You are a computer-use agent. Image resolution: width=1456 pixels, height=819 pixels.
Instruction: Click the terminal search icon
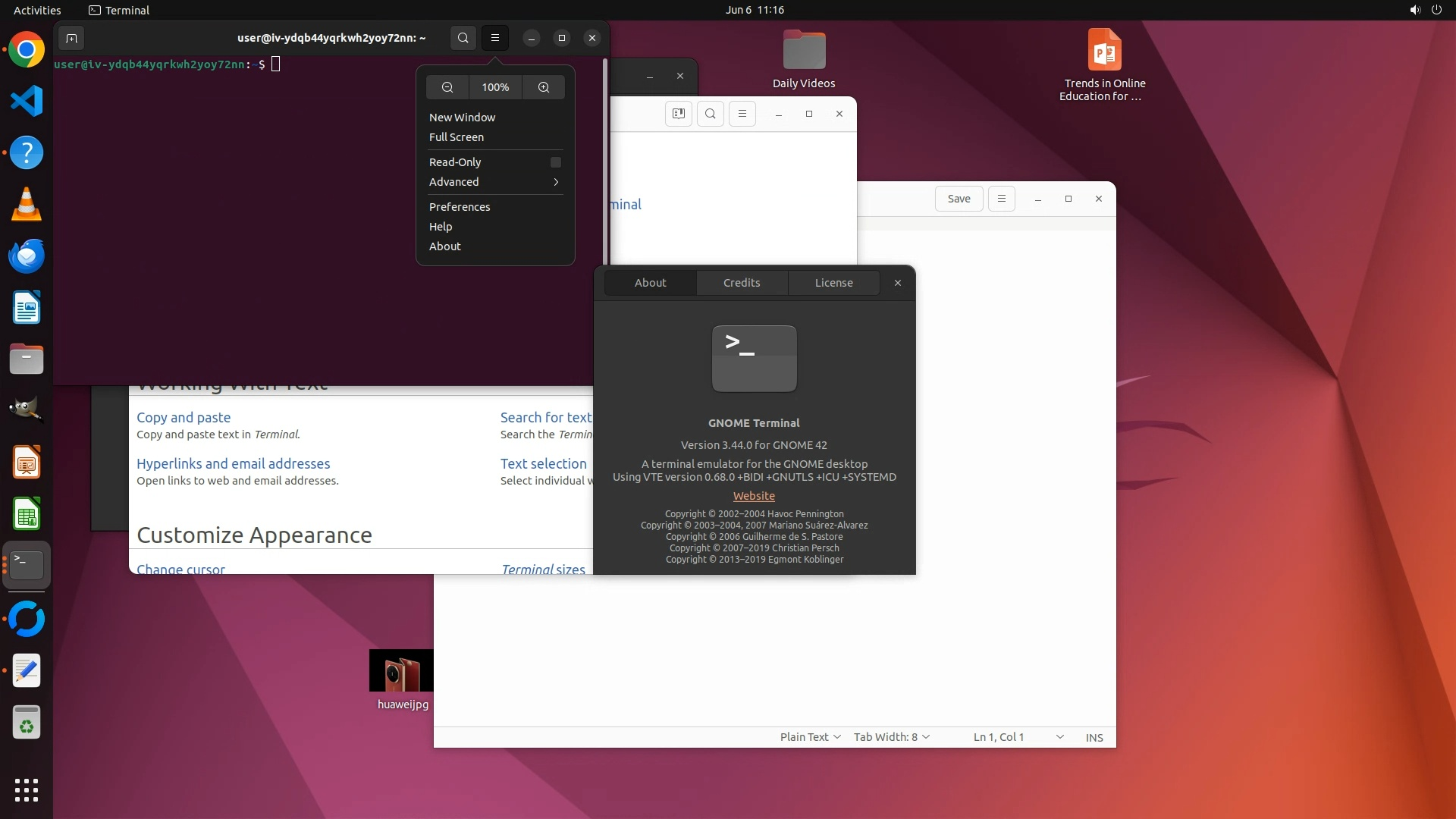click(x=463, y=38)
